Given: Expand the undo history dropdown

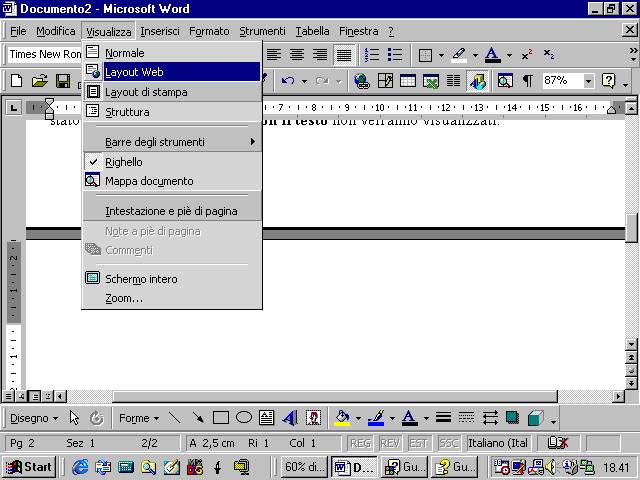Looking at the screenshot, I should (304, 81).
